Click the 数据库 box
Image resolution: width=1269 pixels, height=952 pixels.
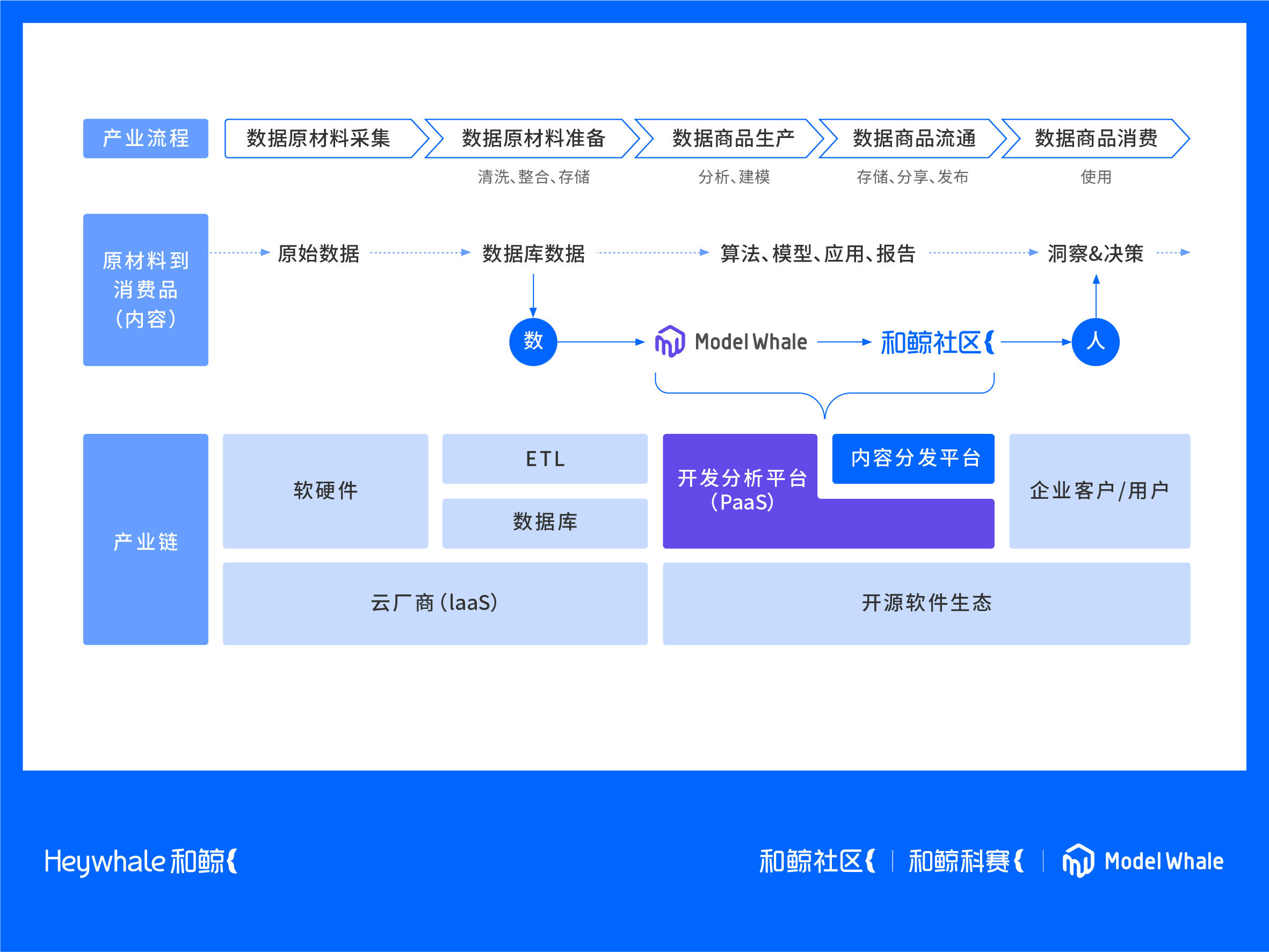(545, 522)
